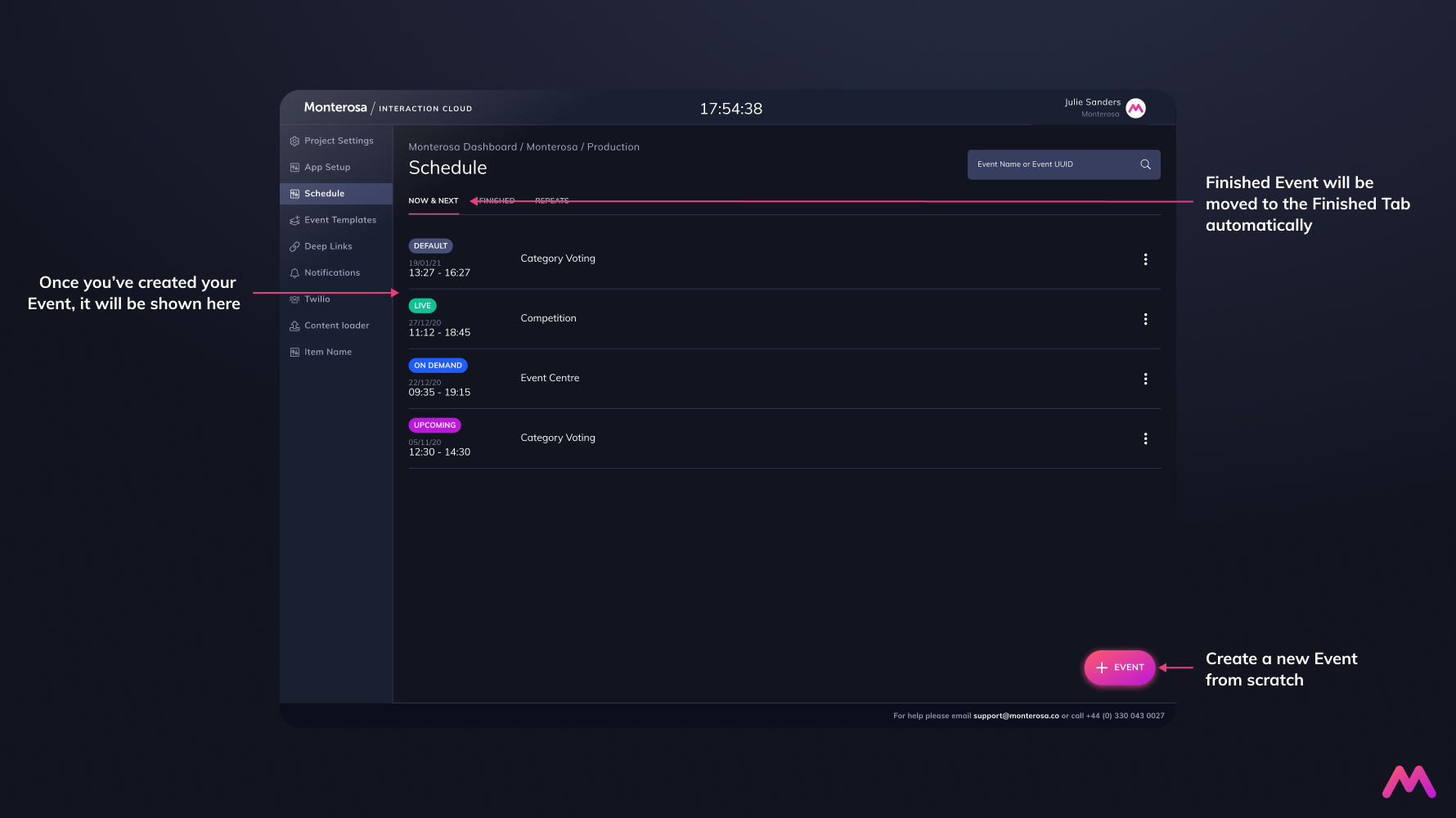
Task: Open Event Templates section
Action: point(336,220)
